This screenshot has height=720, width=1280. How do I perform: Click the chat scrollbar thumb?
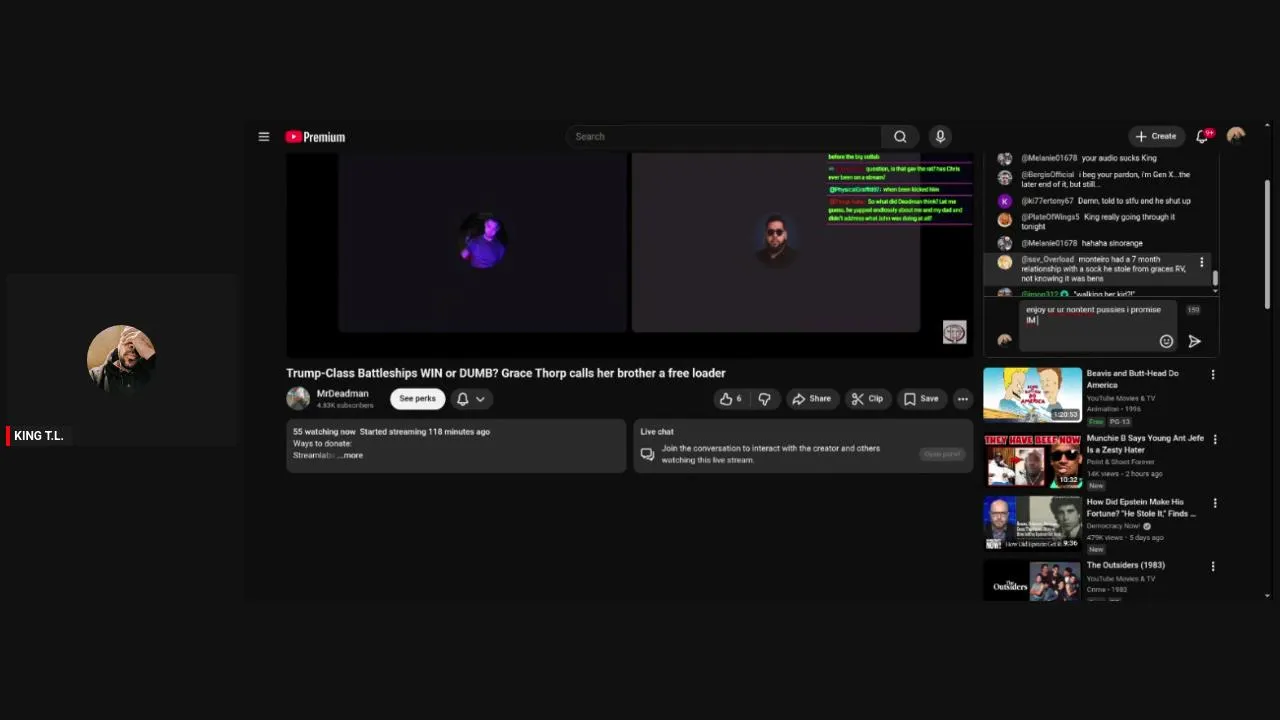pos(1215,277)
